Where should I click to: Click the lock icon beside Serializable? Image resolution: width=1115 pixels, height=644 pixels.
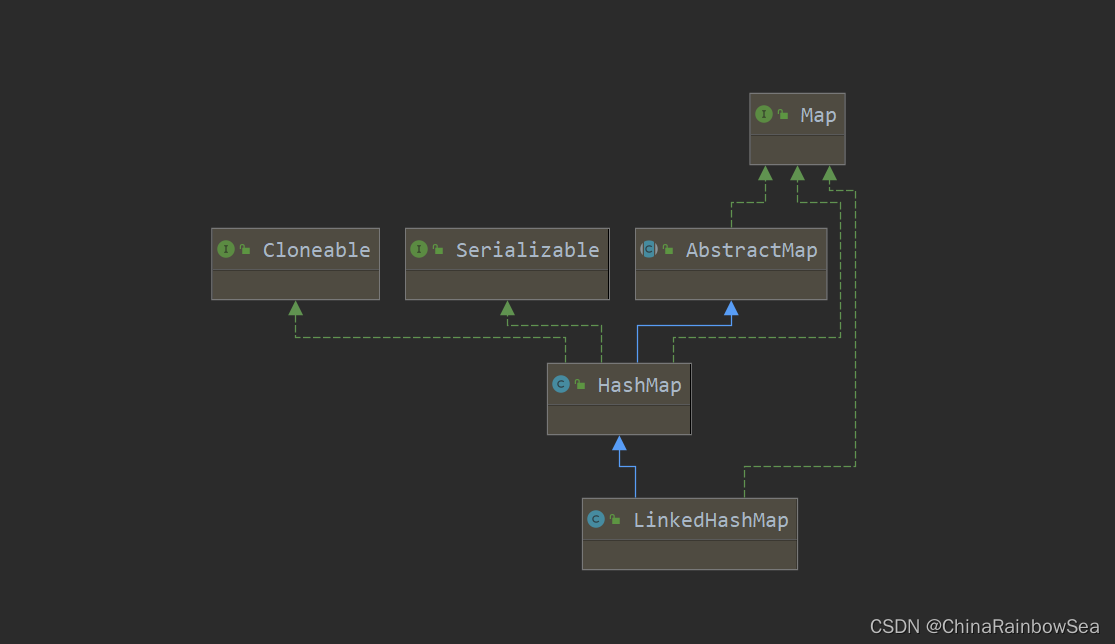[438, 249]
